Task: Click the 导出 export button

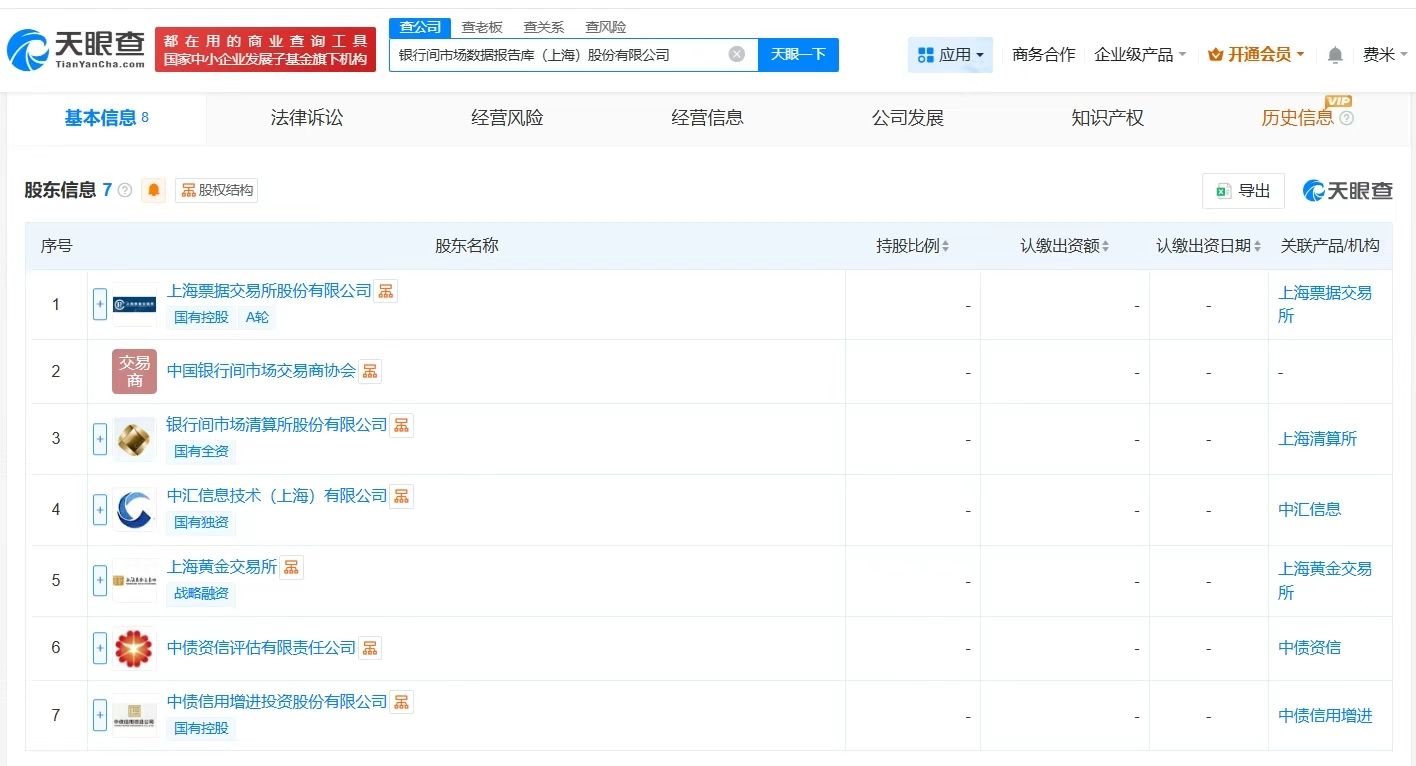Action: point(1243,191)
